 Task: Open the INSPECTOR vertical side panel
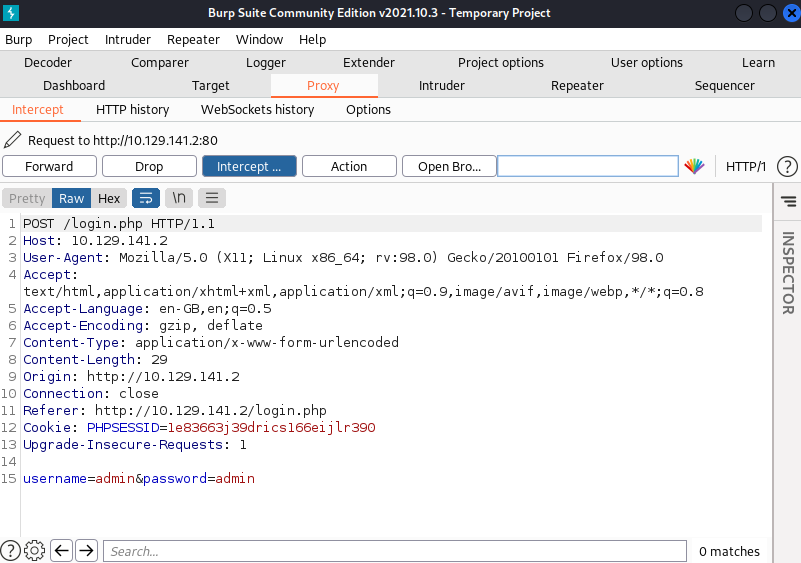[x=788, y=273]
